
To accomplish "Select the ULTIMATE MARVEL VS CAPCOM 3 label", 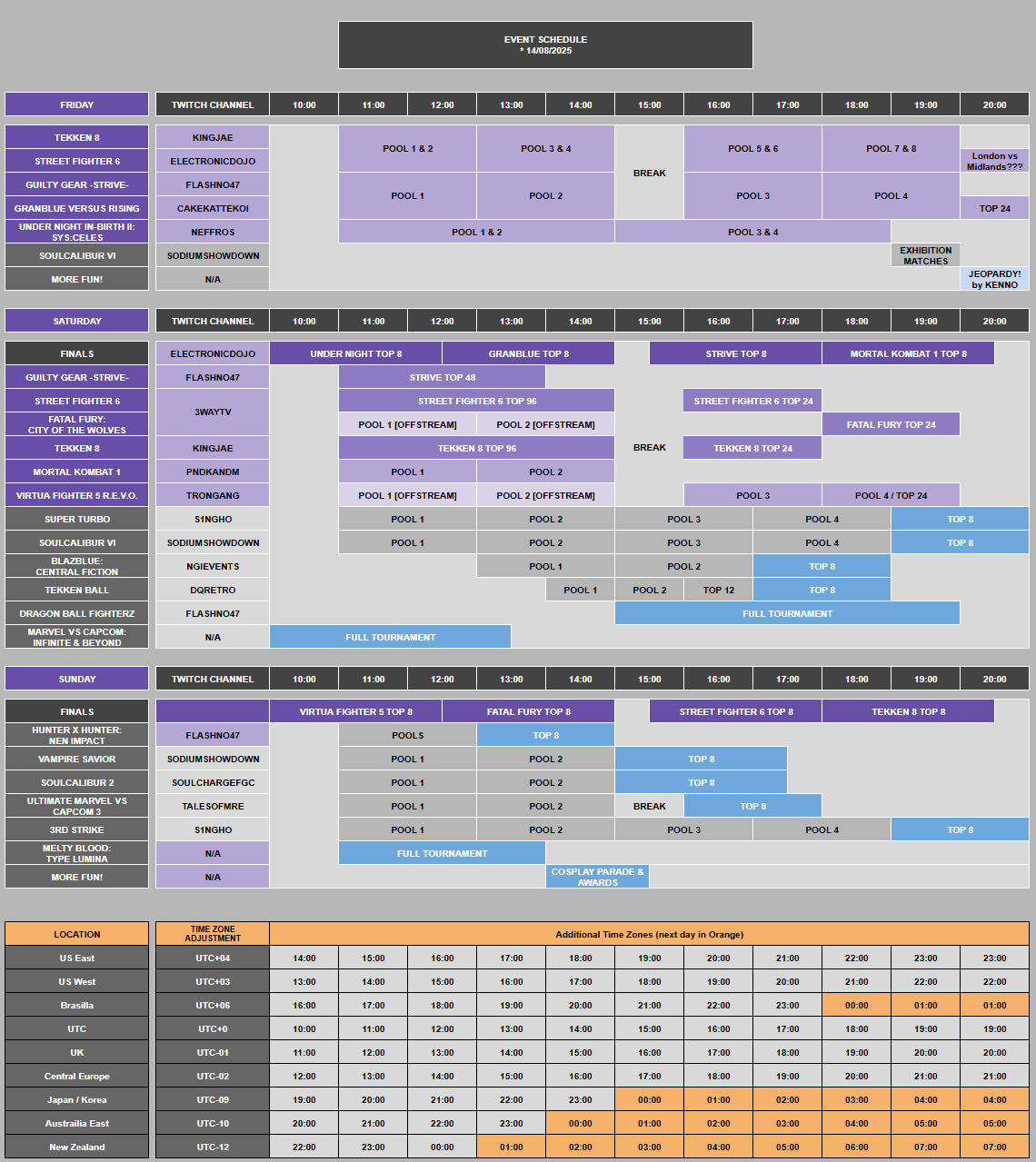I will (77, 806).
